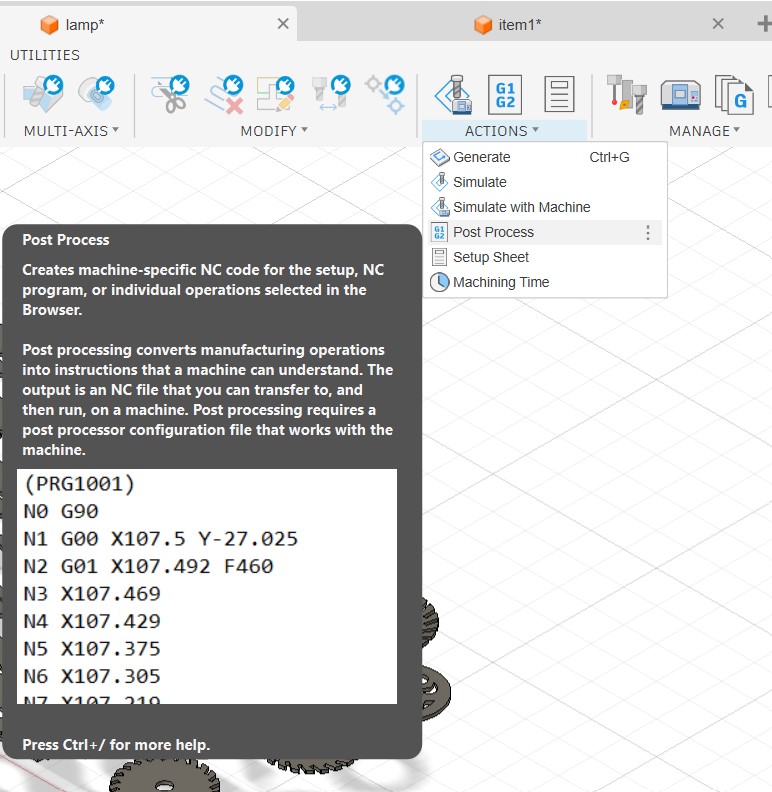This screenshot has height=792, width=772.
Task: Click the orange cube icon on item1 tab
Action: [x=483, y=24]
